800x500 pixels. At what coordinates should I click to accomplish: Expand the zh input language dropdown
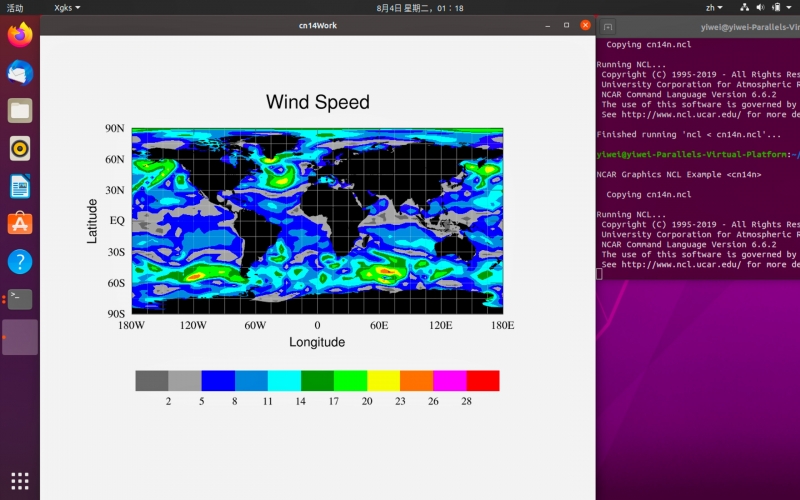714,7
